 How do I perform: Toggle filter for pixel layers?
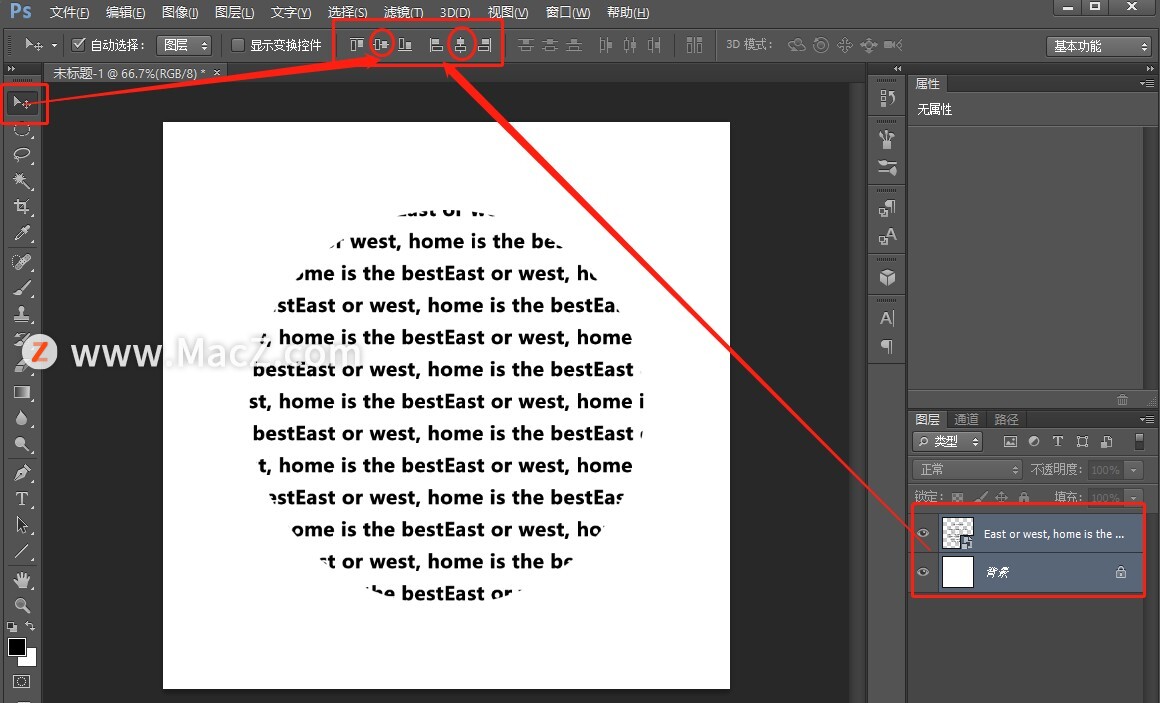1010,442
